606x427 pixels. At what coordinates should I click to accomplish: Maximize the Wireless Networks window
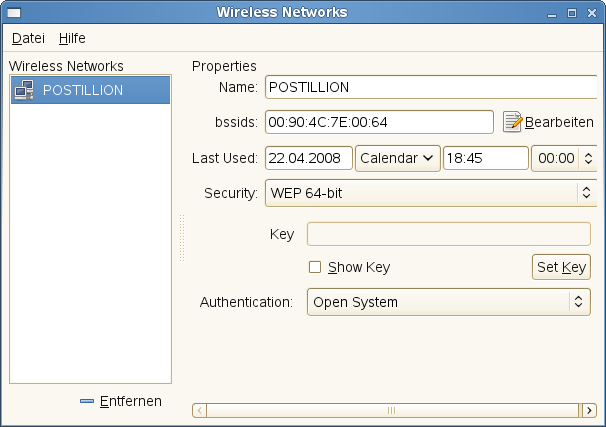point(574,13)
